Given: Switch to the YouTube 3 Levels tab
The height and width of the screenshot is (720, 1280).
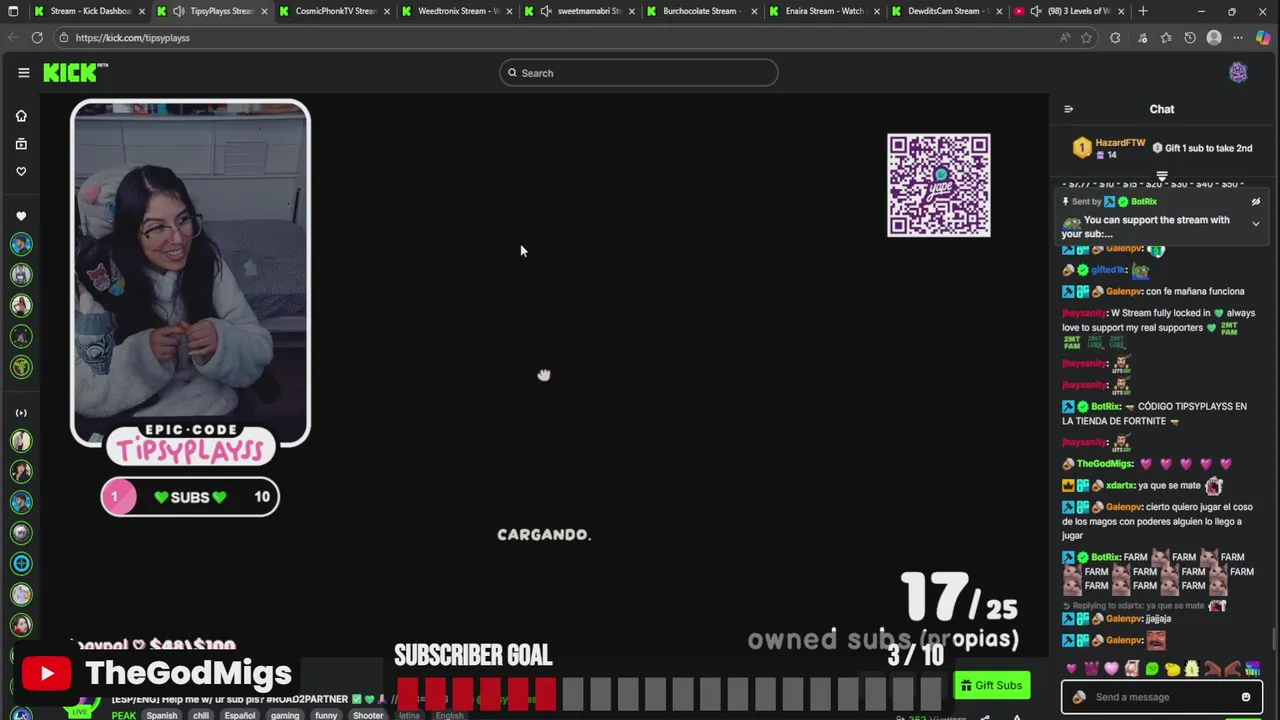Looking at the screenshot, I should coord(1068,11).
